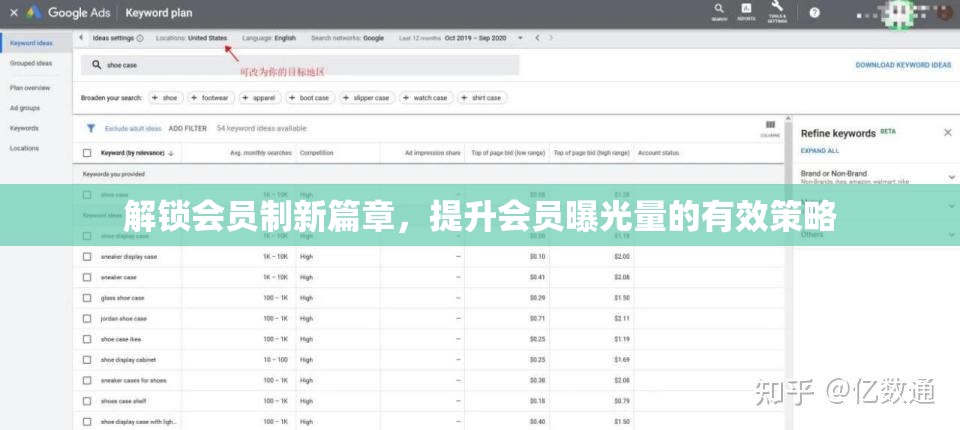Click the sort arrow on the Keyword column header
960x430 pixels.
click(x=171, y=153)
